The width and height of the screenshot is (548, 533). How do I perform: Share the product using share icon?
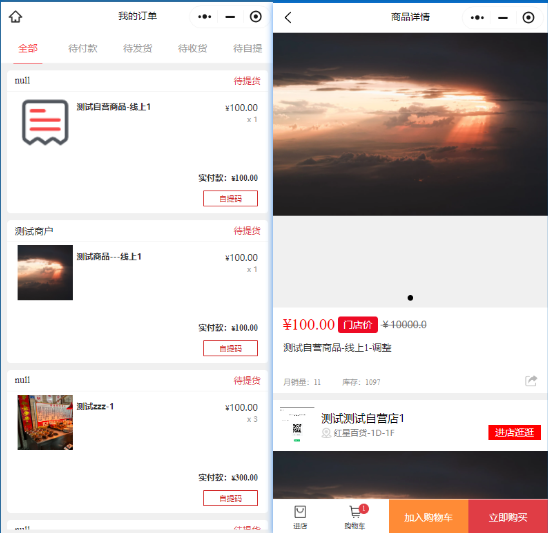point(531,381)
